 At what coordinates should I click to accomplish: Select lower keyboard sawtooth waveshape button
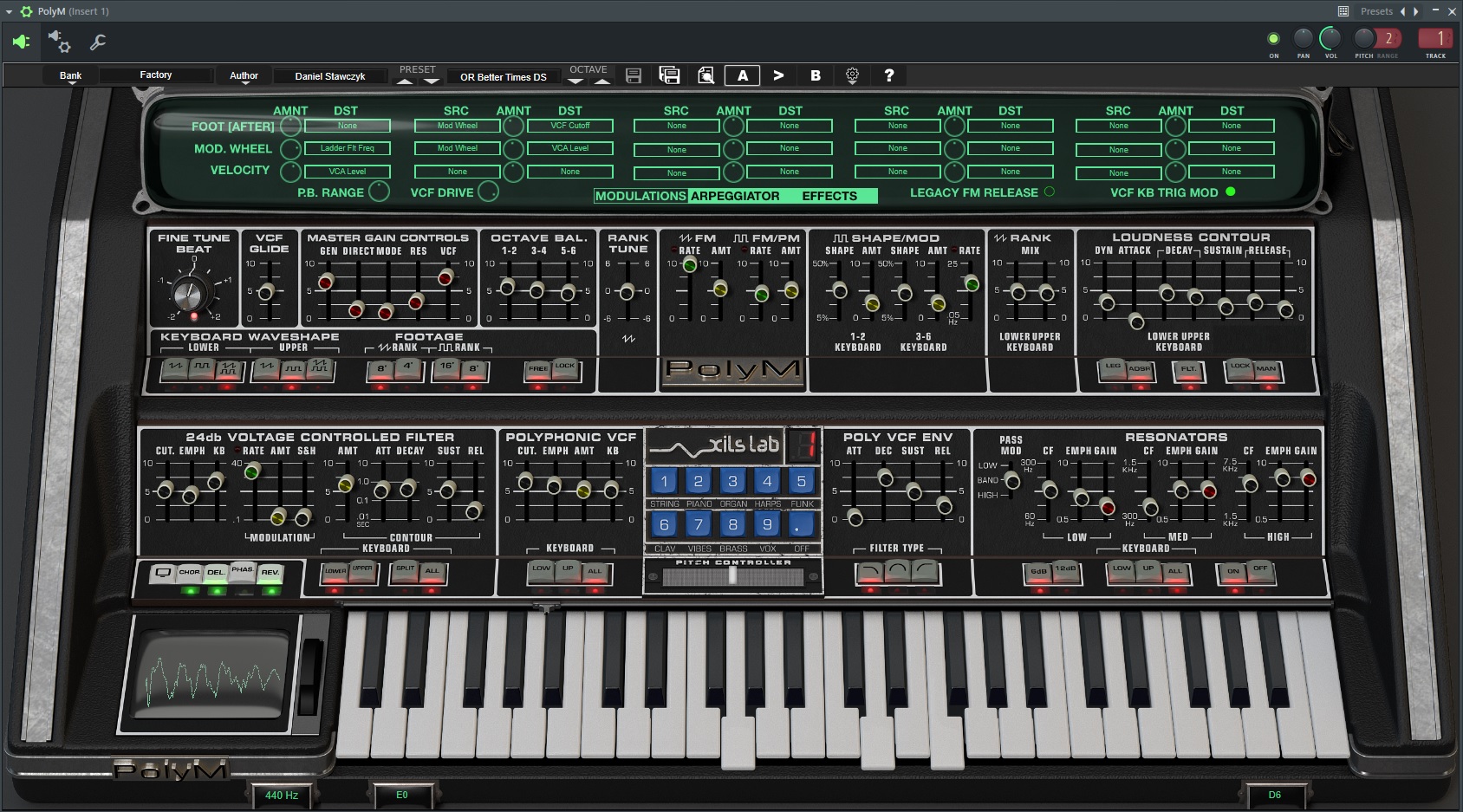(x=176, y=370)
